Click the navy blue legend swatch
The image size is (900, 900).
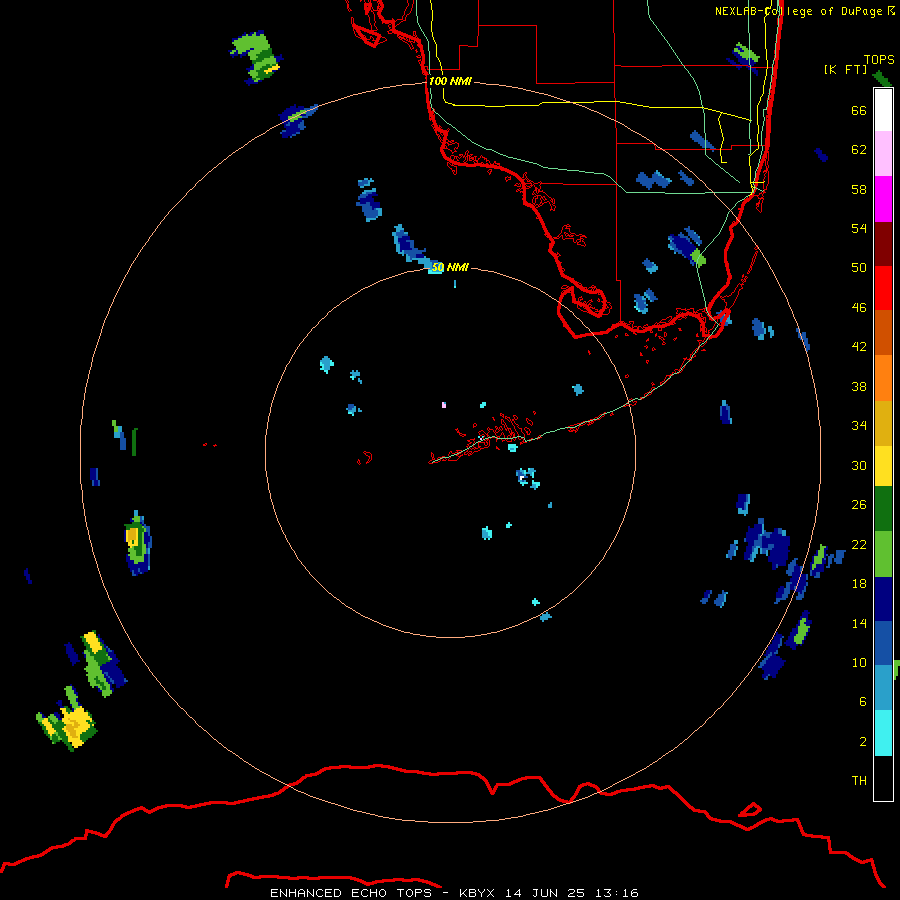tap(883, 599)
